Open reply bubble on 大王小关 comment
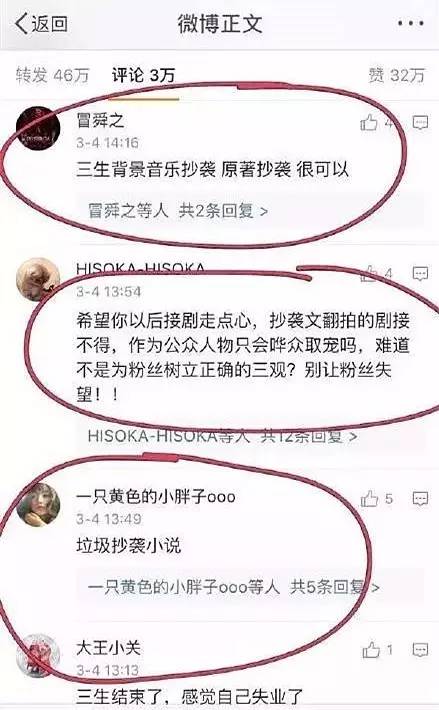Viewport: 439px width, 710px height. tap(420, 649)
